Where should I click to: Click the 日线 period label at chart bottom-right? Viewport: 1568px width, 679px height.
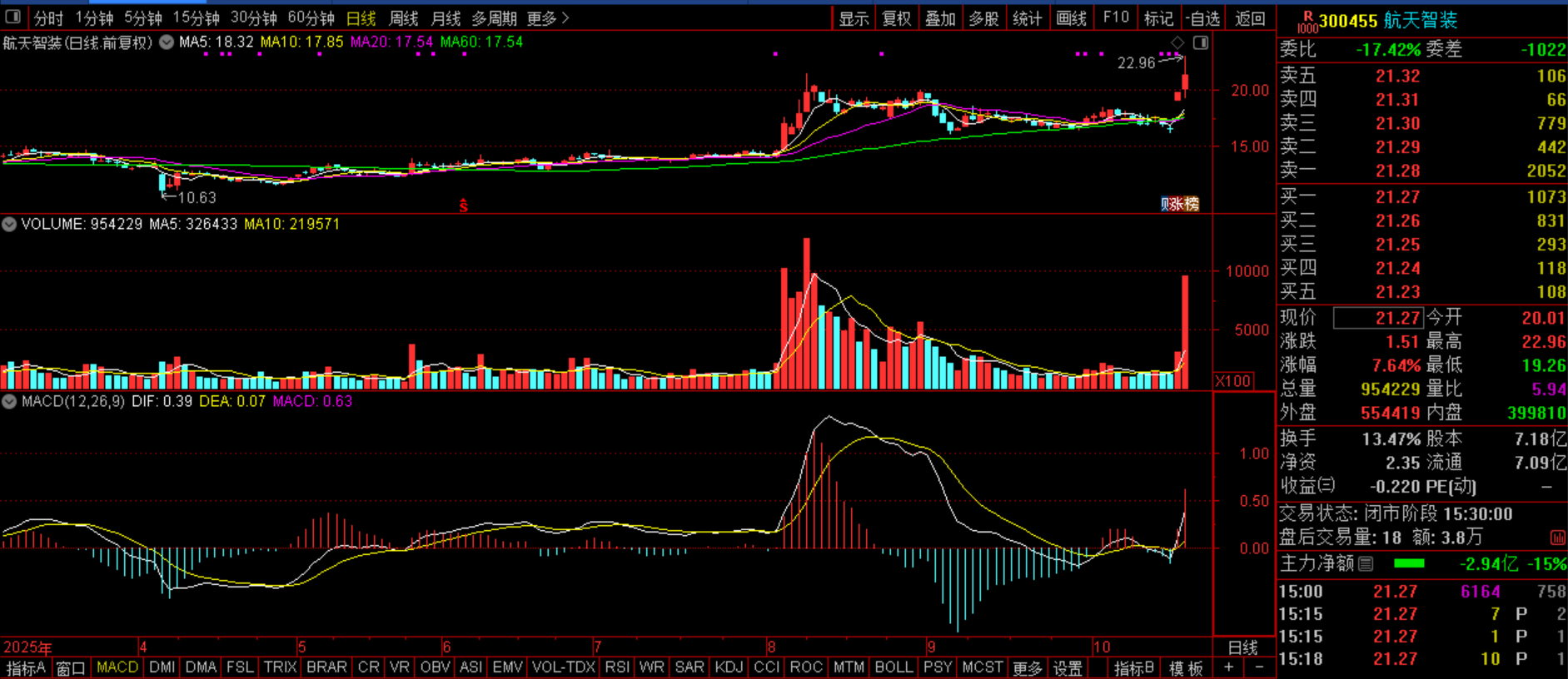[1243, 647]
